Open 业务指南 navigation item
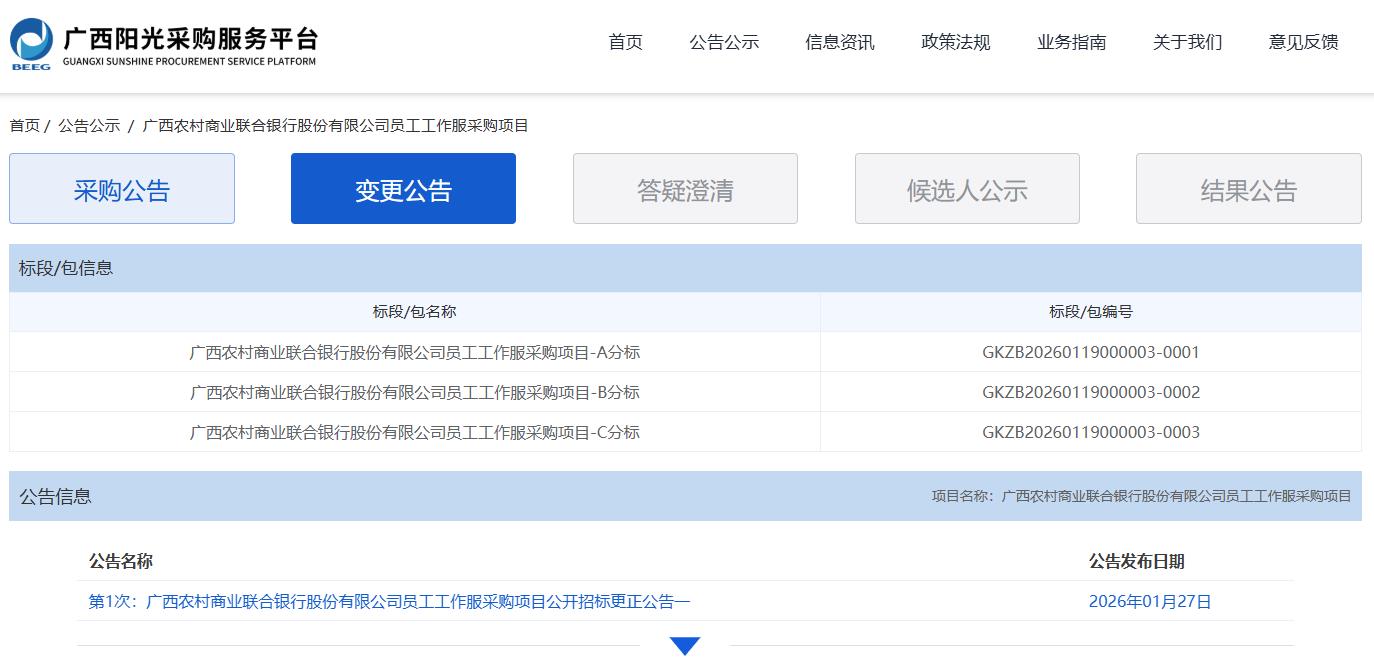1374x667 pixels. [1072, 42]
